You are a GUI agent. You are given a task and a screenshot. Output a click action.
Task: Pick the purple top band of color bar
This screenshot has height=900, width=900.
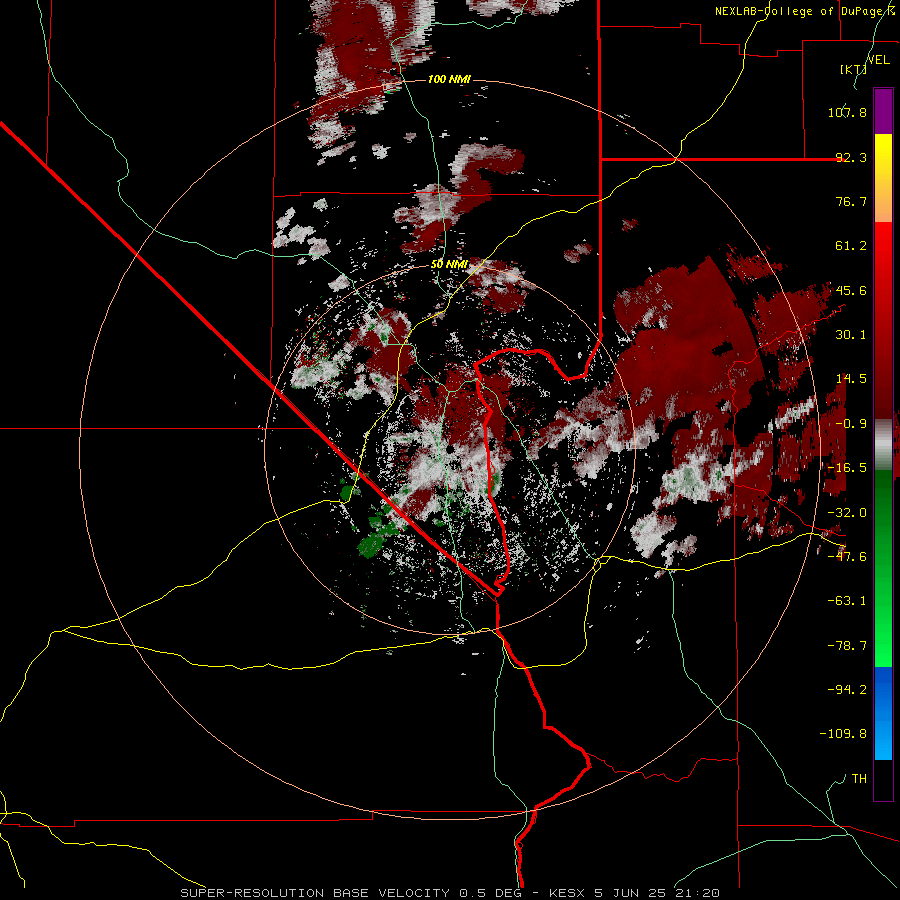(x=883, y=111)
